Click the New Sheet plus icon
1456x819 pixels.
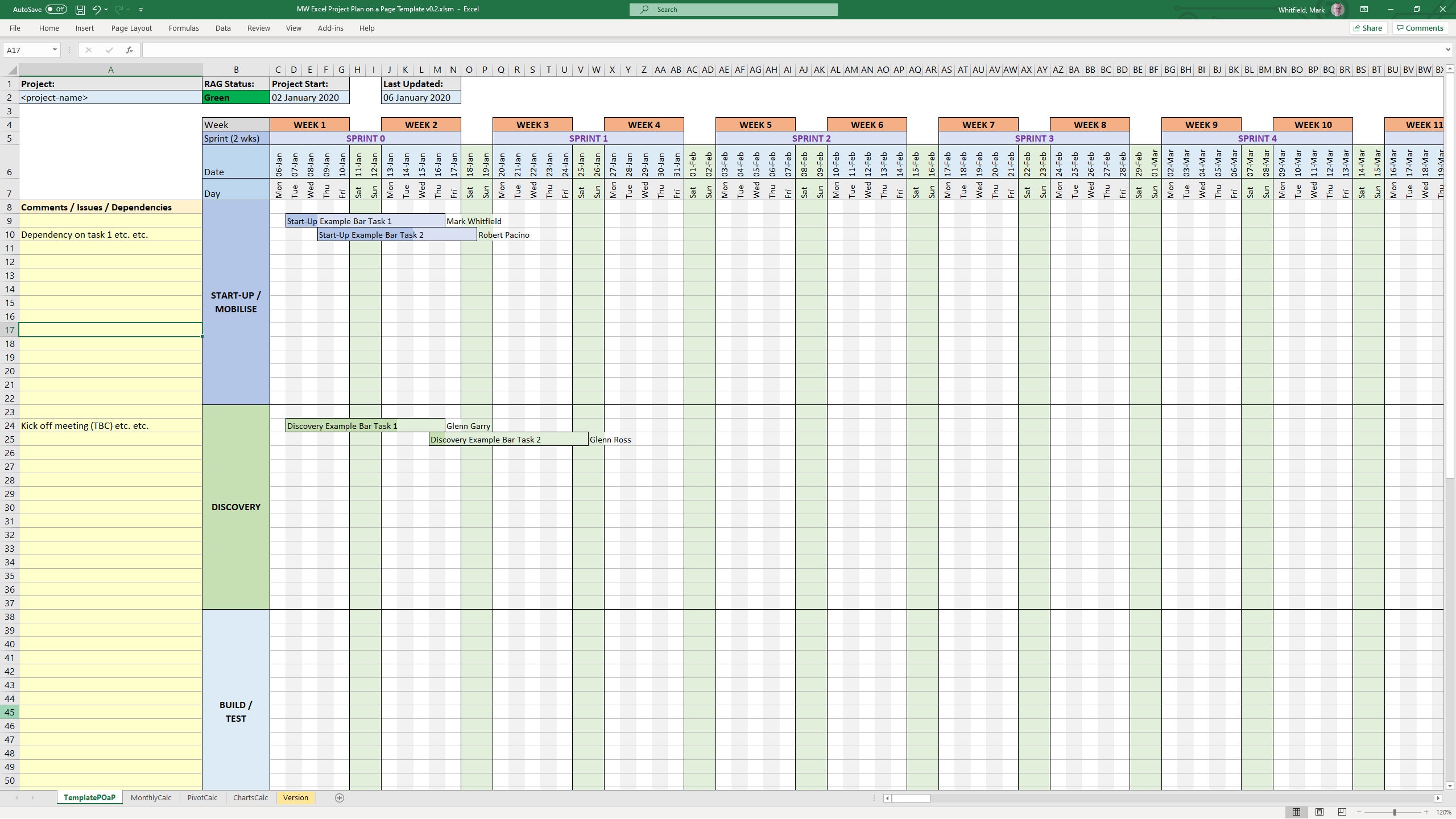[x=340, y=797]
